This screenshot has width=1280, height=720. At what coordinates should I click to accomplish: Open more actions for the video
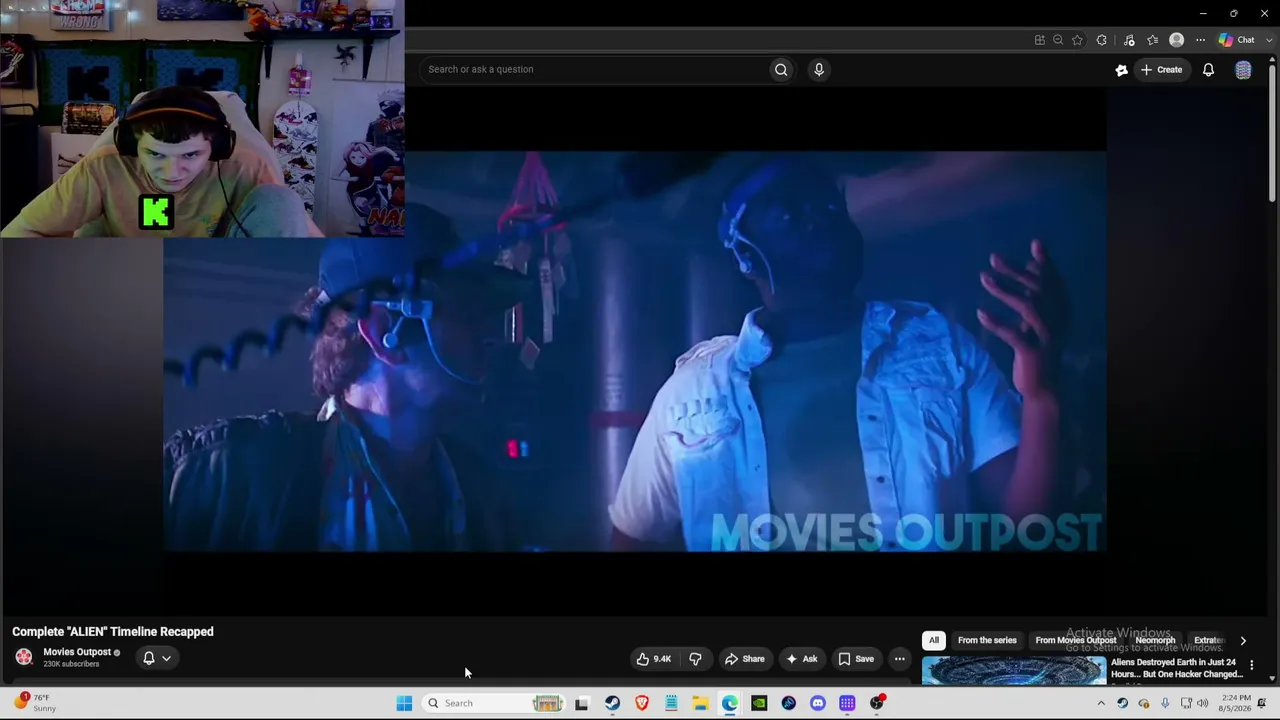[x=899, y=659]
